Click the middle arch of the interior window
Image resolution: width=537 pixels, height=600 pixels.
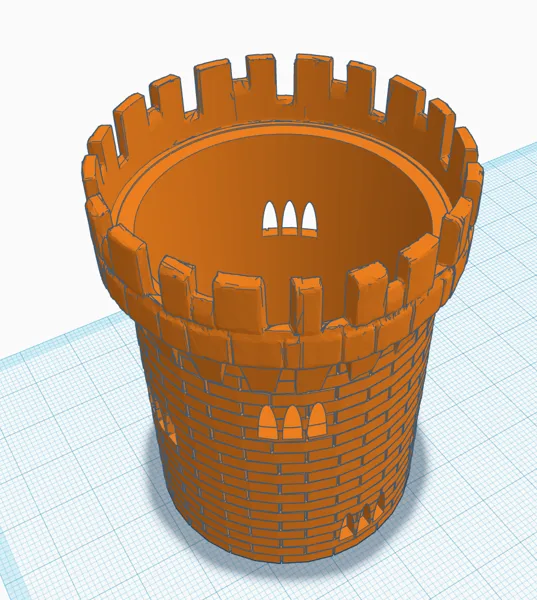290,218
